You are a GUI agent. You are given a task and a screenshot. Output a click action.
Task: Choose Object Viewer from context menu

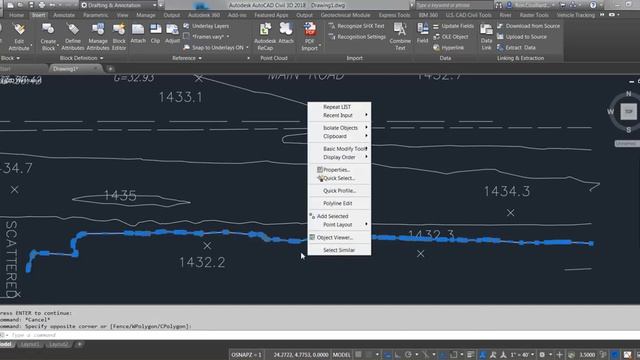[x=339, y=237]
